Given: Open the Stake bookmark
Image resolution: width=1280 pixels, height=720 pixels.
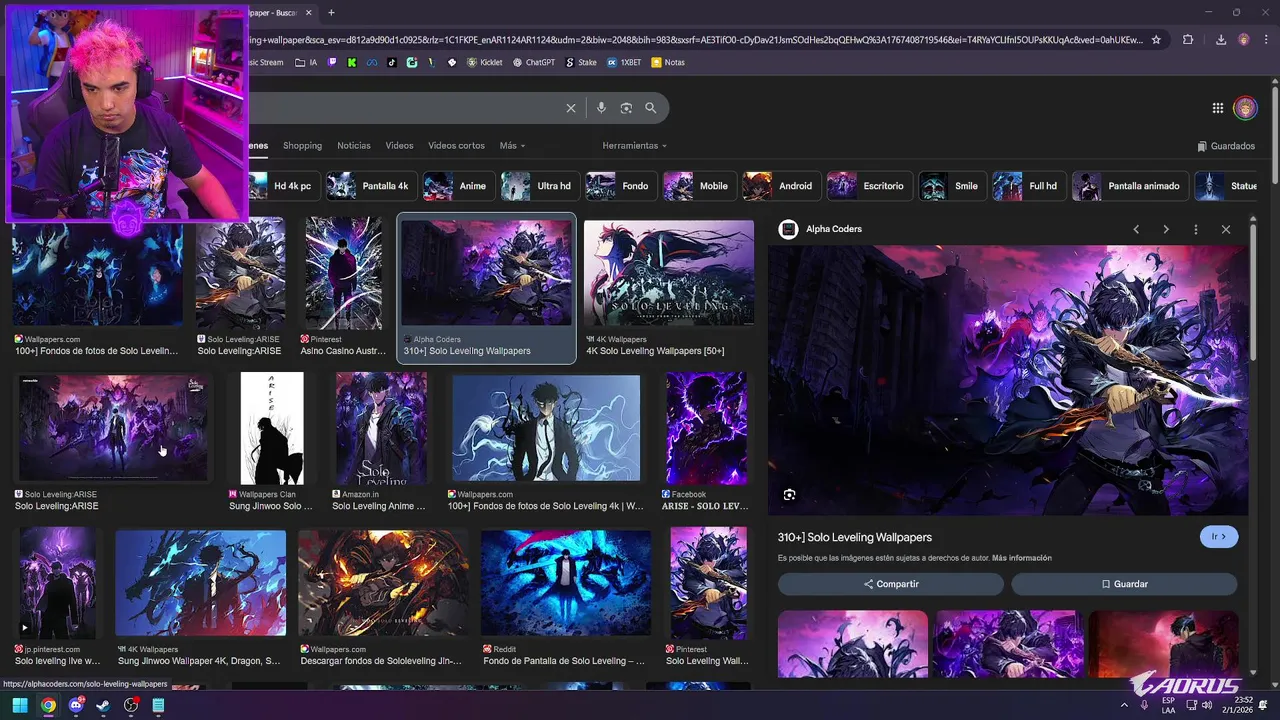Looking at the screenshot, I should [581, 62].
